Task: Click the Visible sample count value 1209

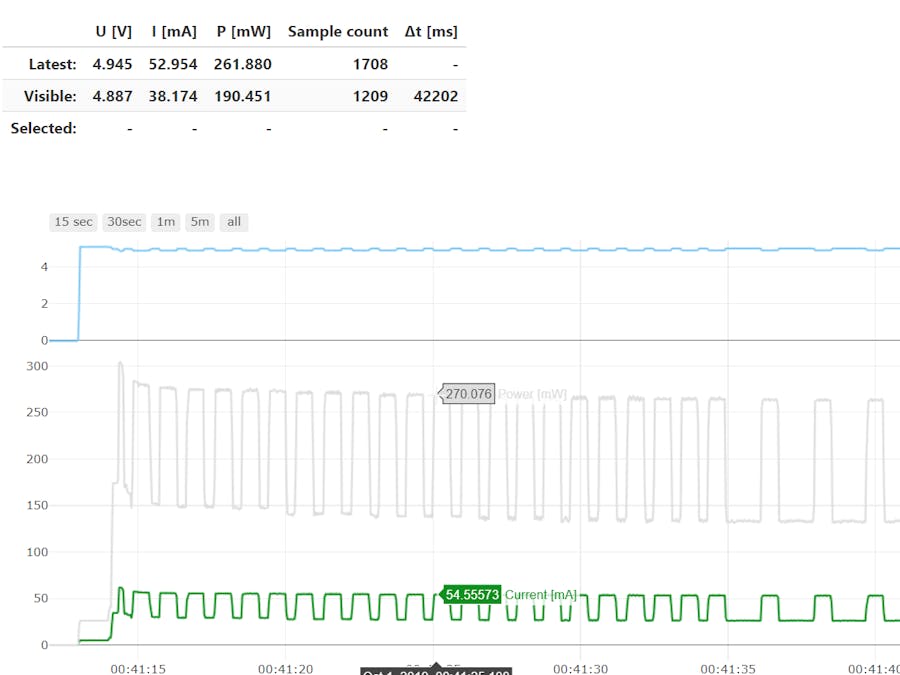Action: point(369,96)
